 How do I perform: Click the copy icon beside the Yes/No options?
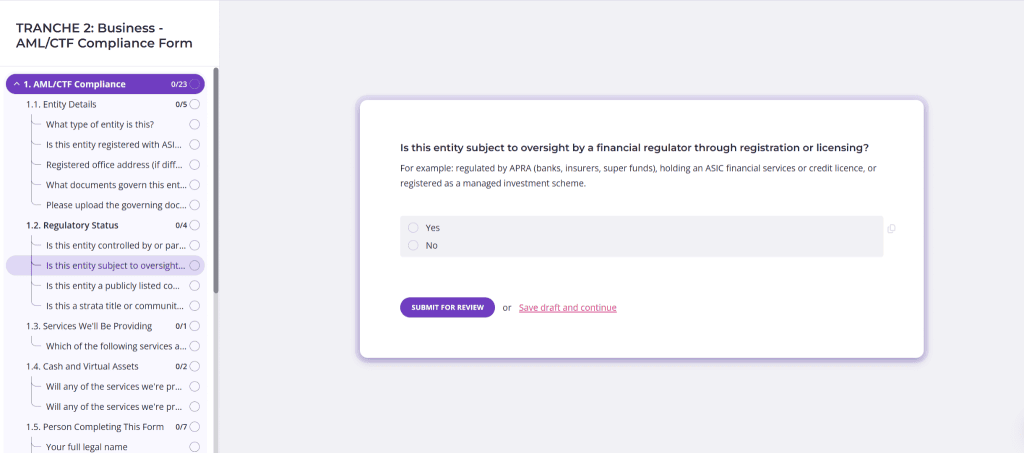(x=891, y=229)
